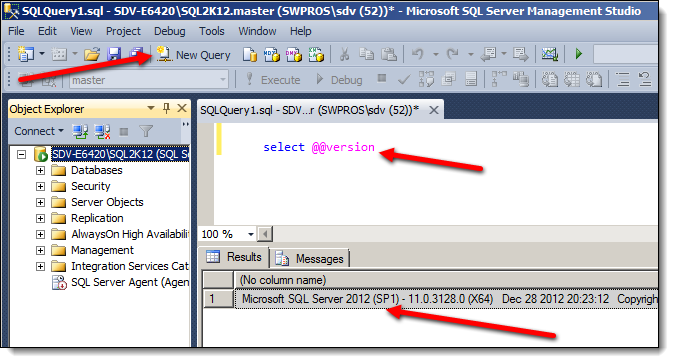
Task: Open the Project menu
Action: point(123,31)
